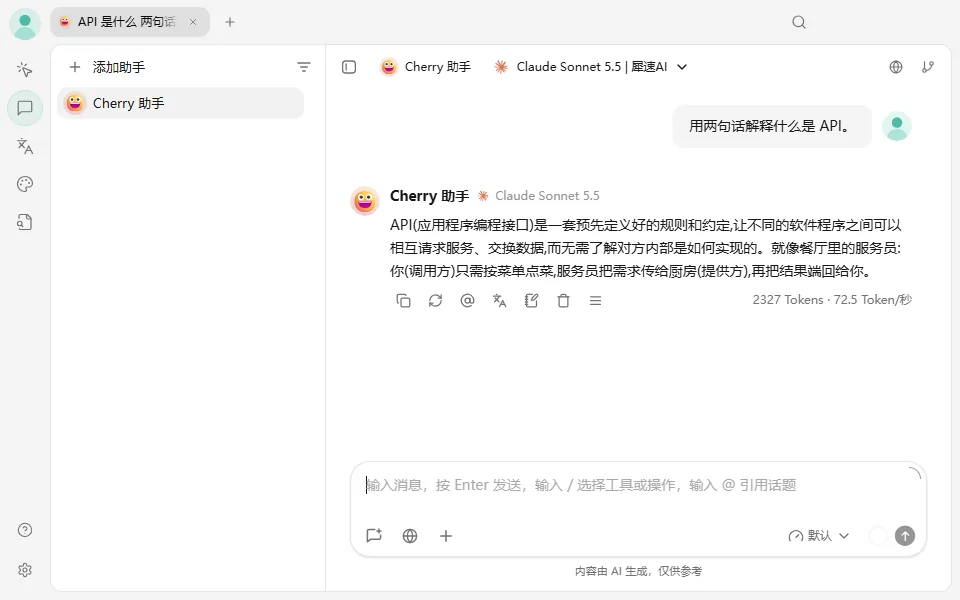Regenerate the assistant's API answer
This screenshot has height=600, width=960.
click(x=435, y=301)
